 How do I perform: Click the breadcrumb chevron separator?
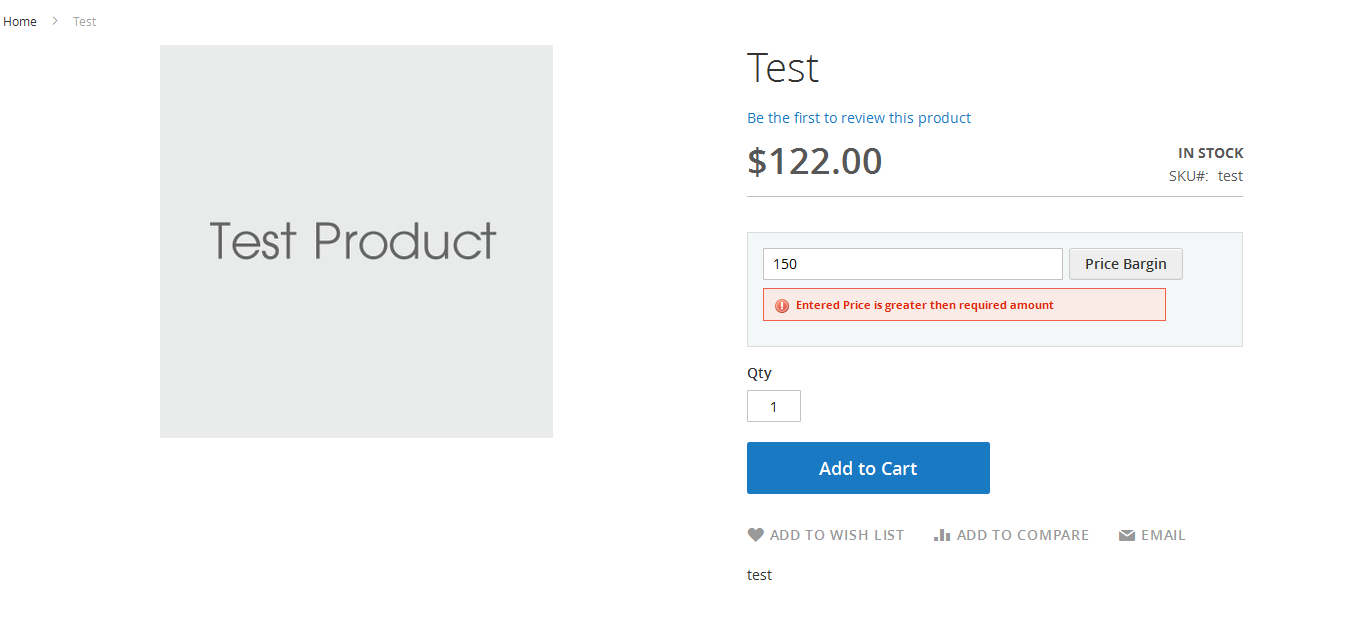coord(55,21)
